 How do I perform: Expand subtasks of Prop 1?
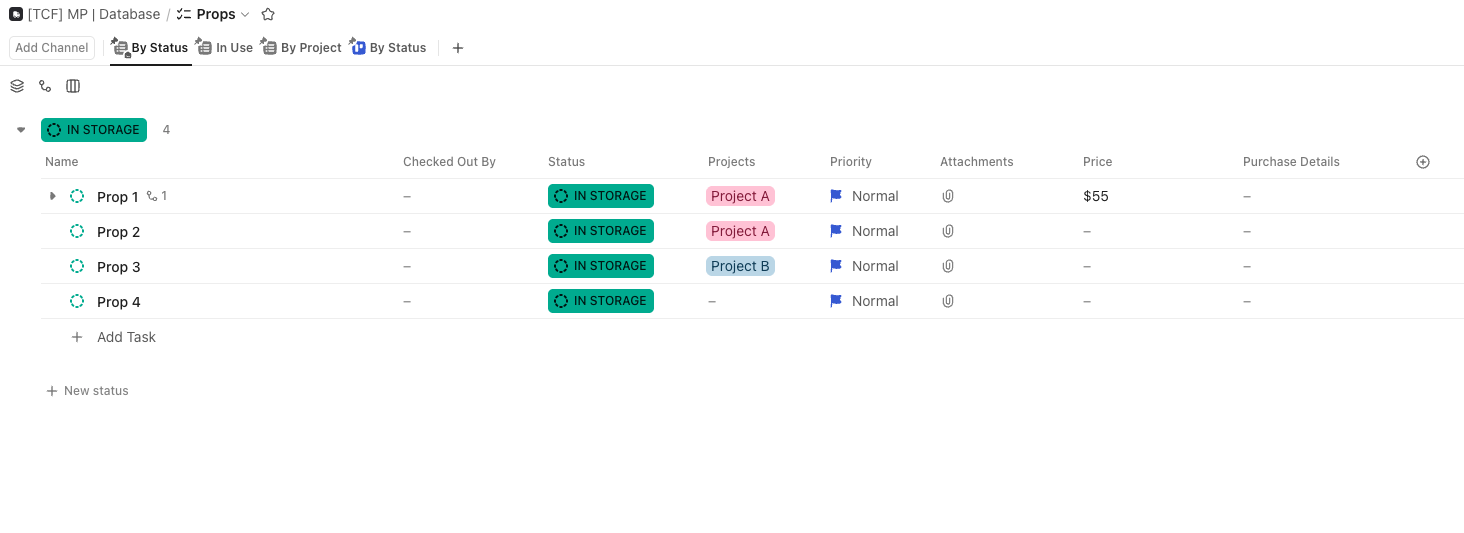pos(53,196)
